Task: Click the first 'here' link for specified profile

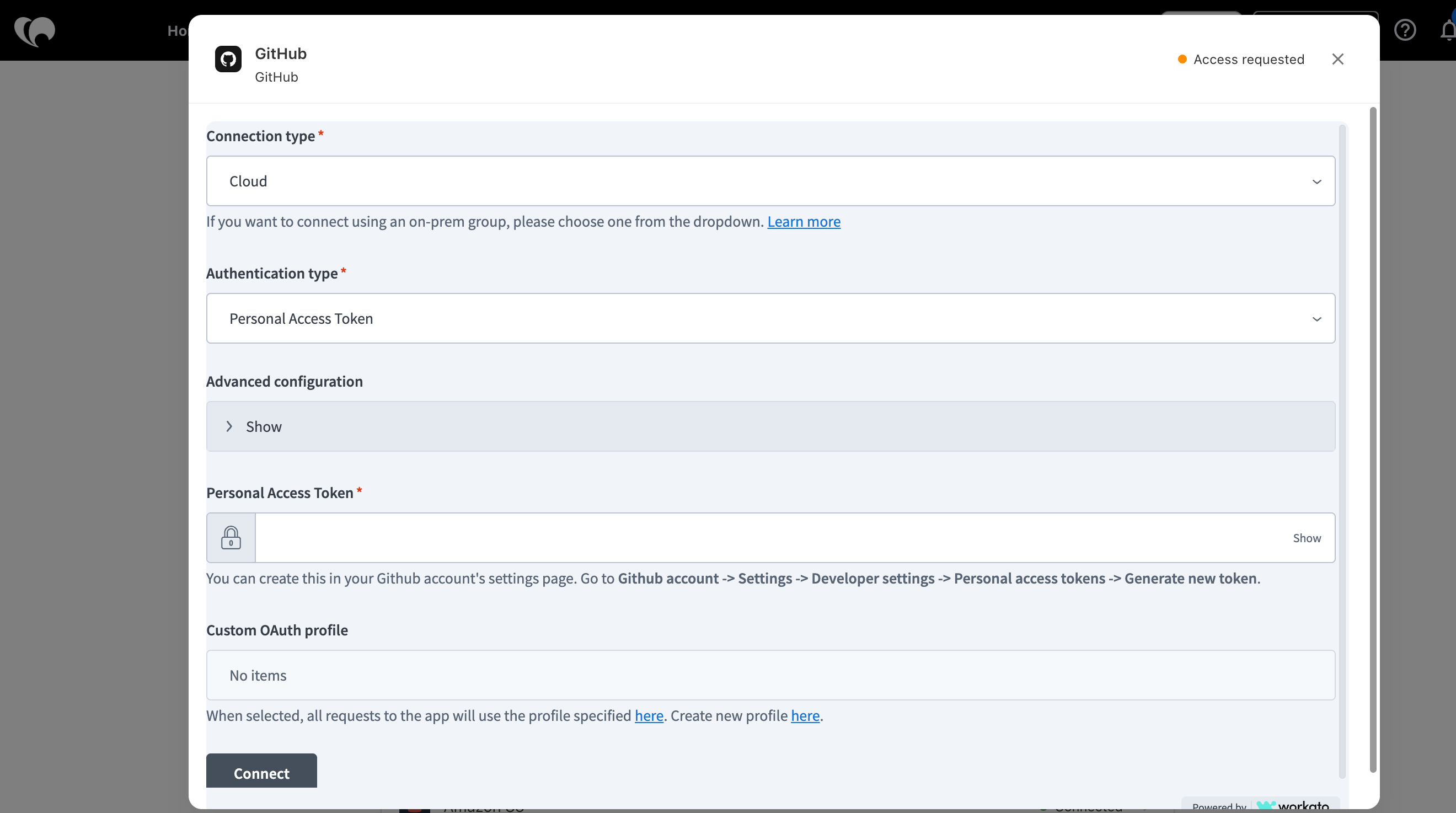Action: (x=649, y=716)
